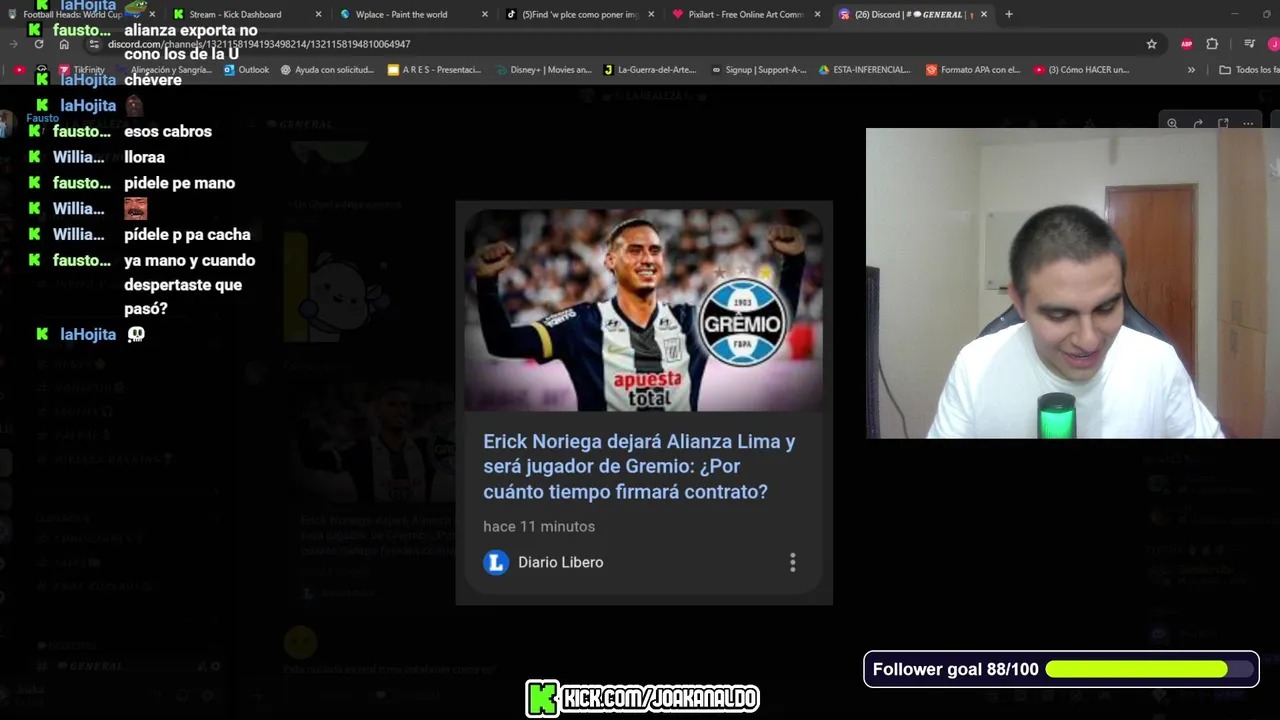Close the Discord tab
Image resolution: width=1280 pixels, height=720 pixels.
pyautogui.click(x=984, y=14)
